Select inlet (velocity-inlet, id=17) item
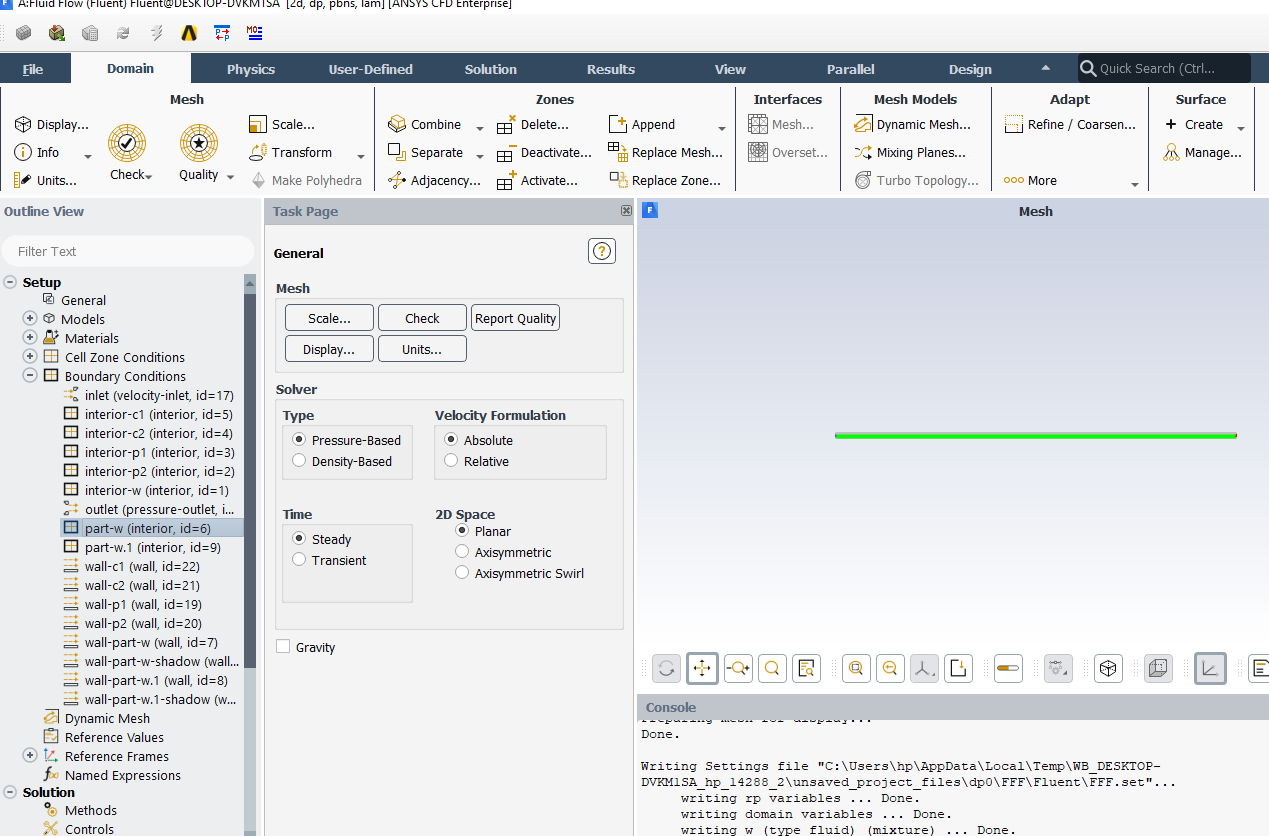 [x=148, y=395]
